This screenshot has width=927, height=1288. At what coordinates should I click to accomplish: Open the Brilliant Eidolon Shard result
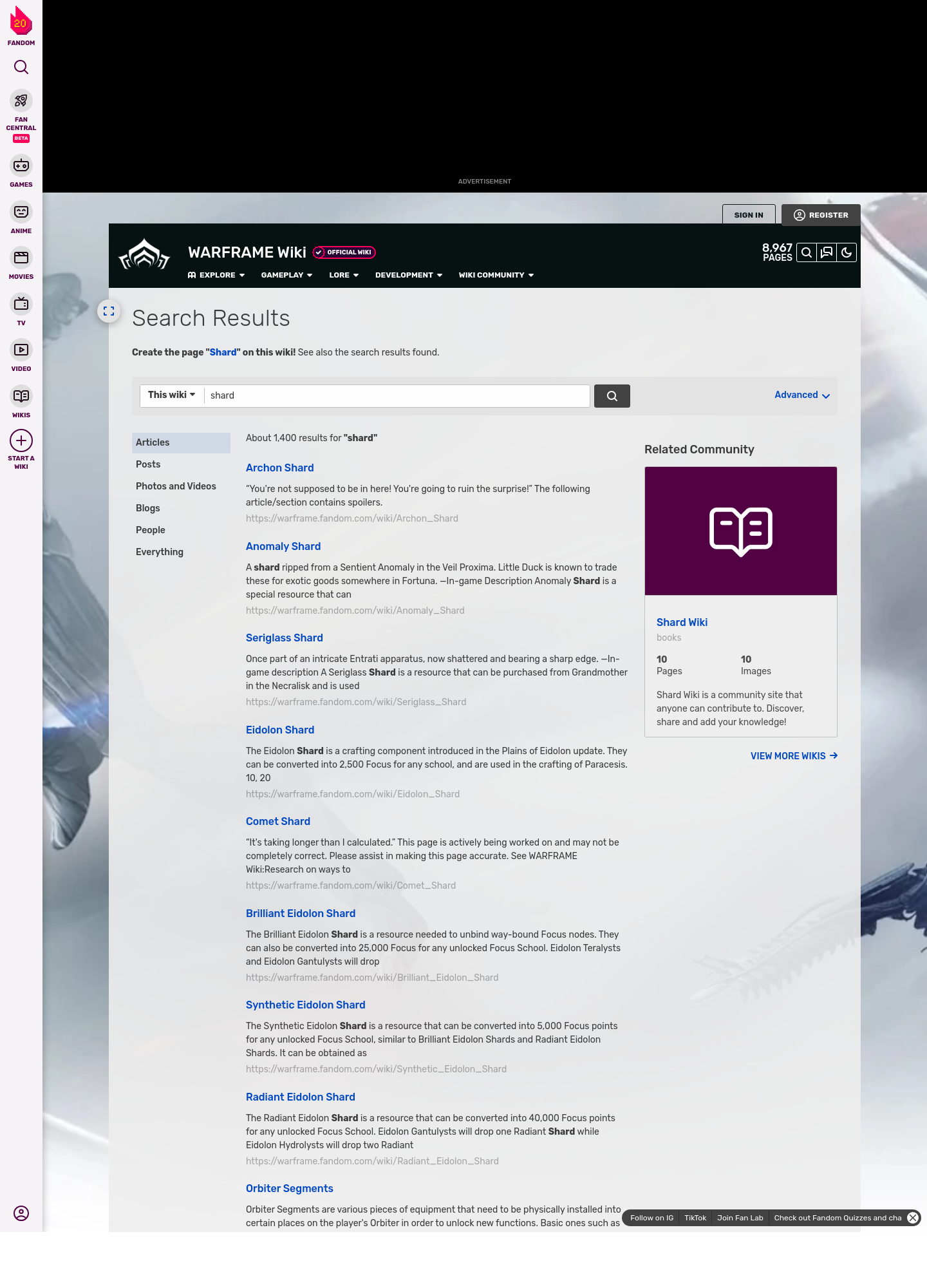coord(300,913)
